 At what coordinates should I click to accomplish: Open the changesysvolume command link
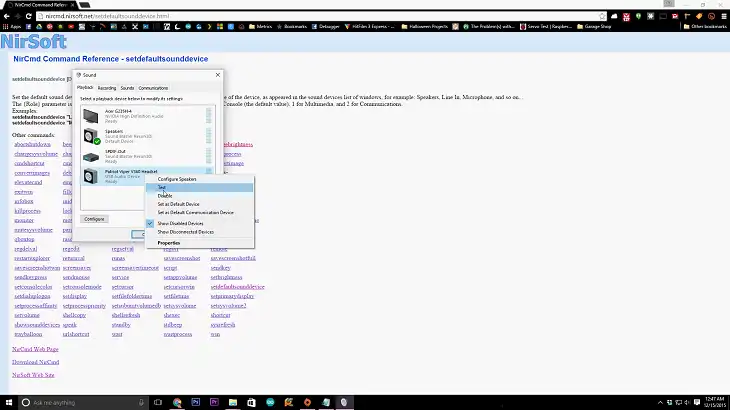(x=36, y=154)
